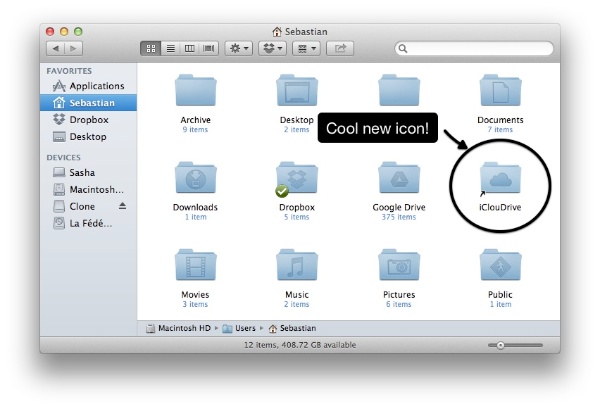This screenshot has height=409, width=600.
Task: Click the Downloads folder name label
Action: (195, 207)
